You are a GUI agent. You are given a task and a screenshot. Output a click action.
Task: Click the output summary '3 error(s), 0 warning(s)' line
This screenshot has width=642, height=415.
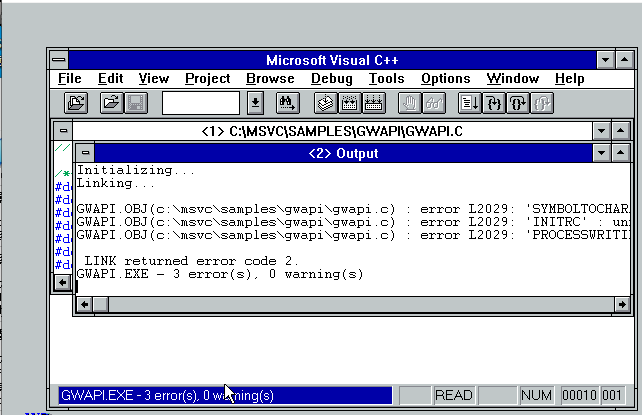pyautogui.click(x=220, y=274)
